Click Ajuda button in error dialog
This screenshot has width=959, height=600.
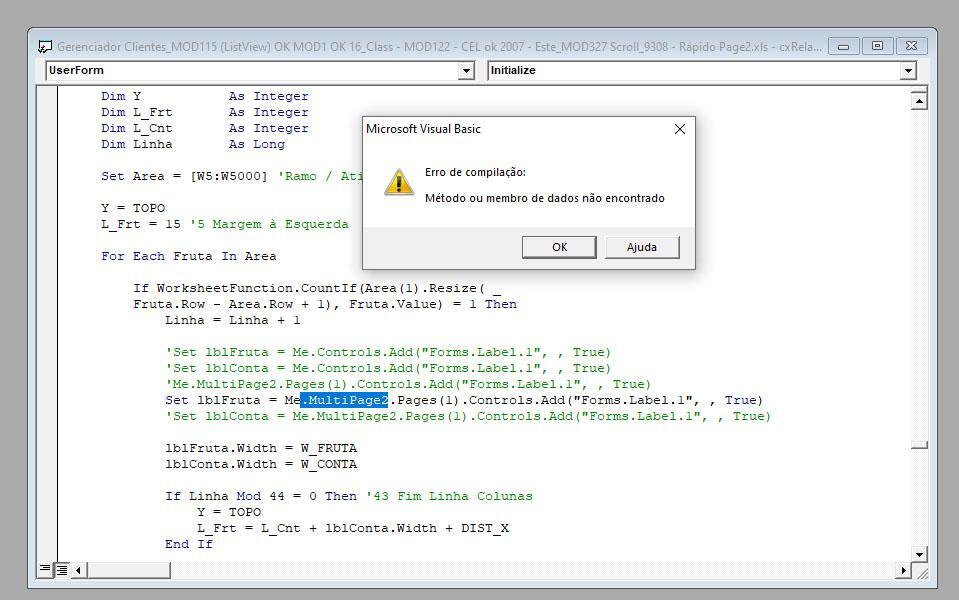(x=642, y=247)
